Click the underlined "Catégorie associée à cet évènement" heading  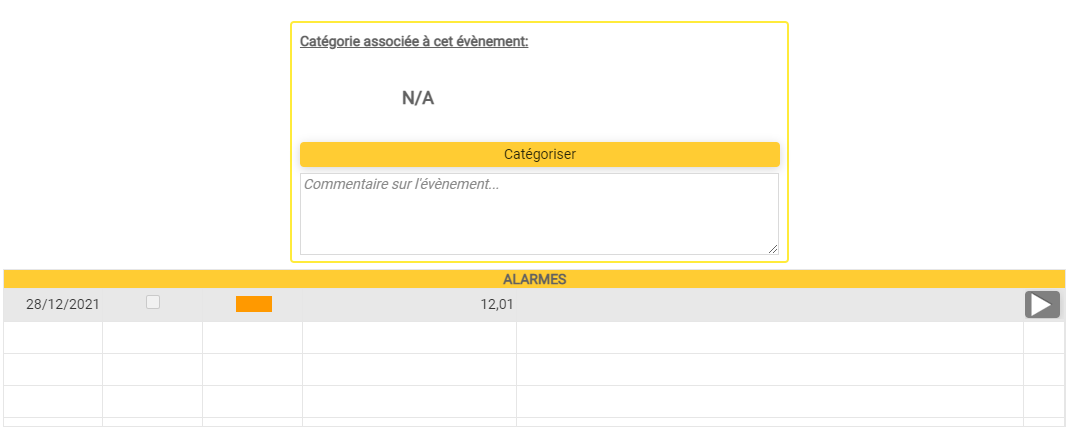point(414,42)
